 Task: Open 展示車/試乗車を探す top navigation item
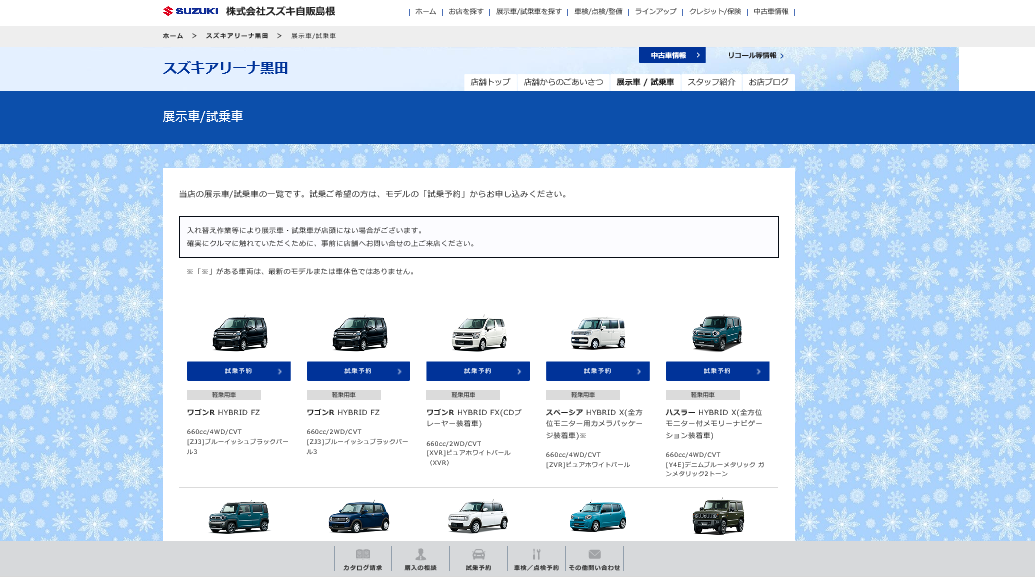coord(529,11)
